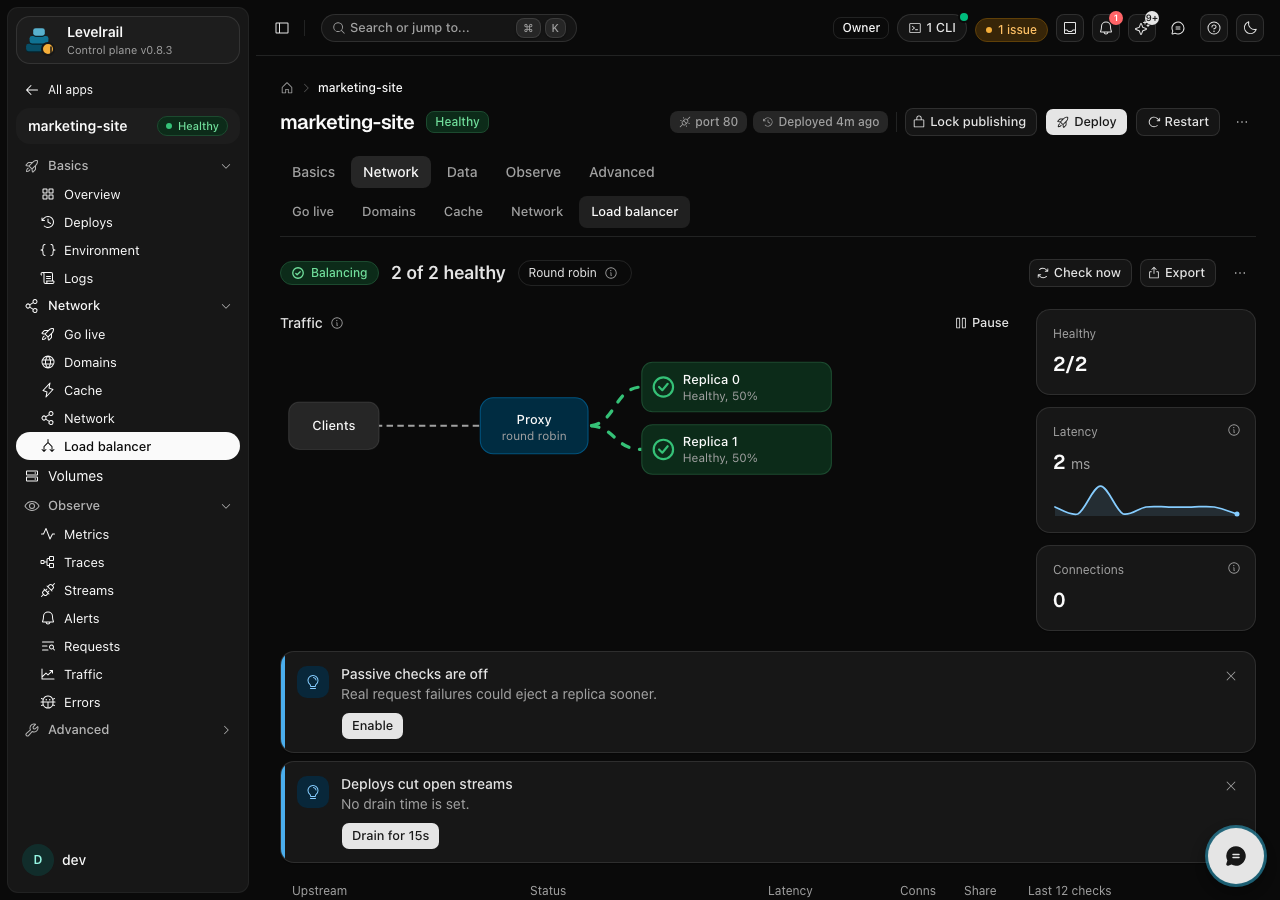This screenshot has height=900, width=1280.
Task: Toggle the sidebar panel icon
Action: 282,28
